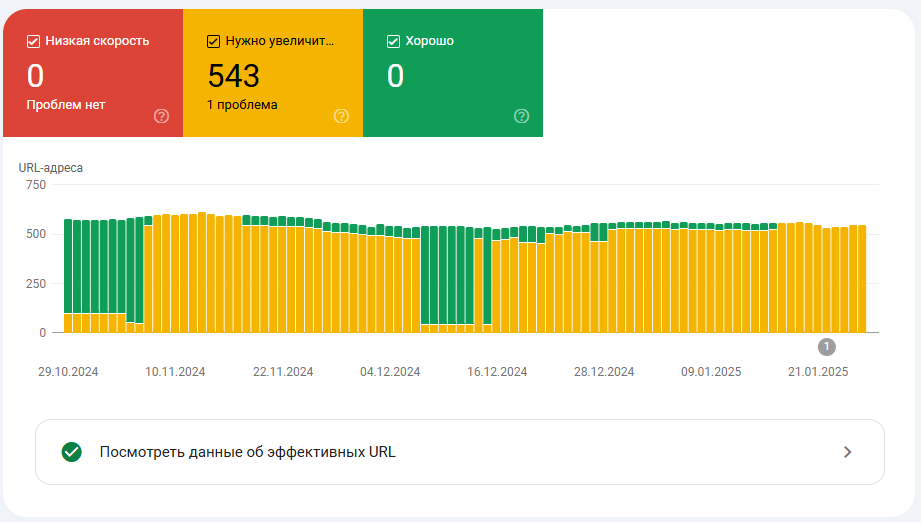The height and width of the screenshot is (522, 921).
Task: Click the 0 value in green card
Action: 395,76
